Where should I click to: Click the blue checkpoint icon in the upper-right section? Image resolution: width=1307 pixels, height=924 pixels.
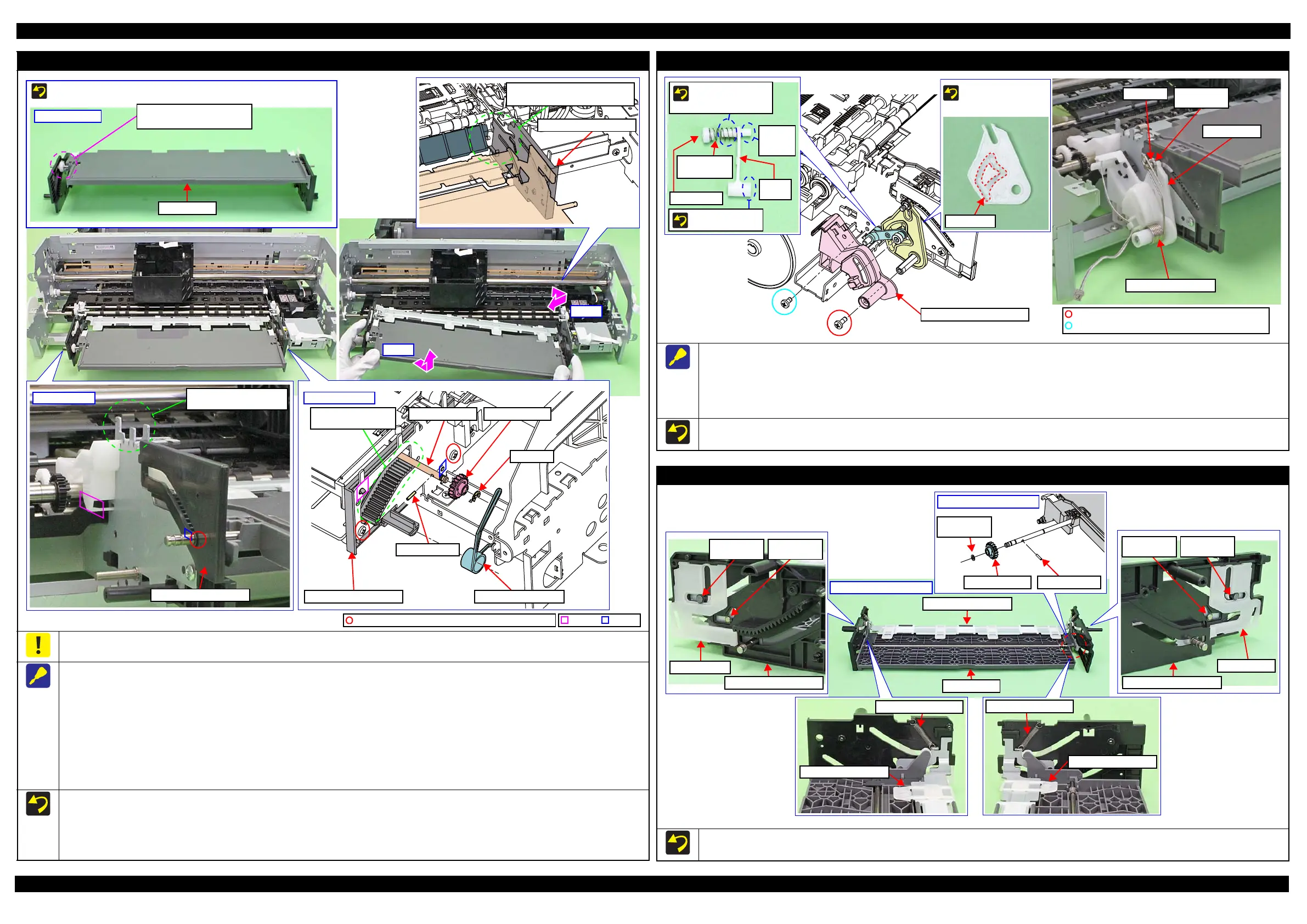pyautogui.click(x=678, y=357)
